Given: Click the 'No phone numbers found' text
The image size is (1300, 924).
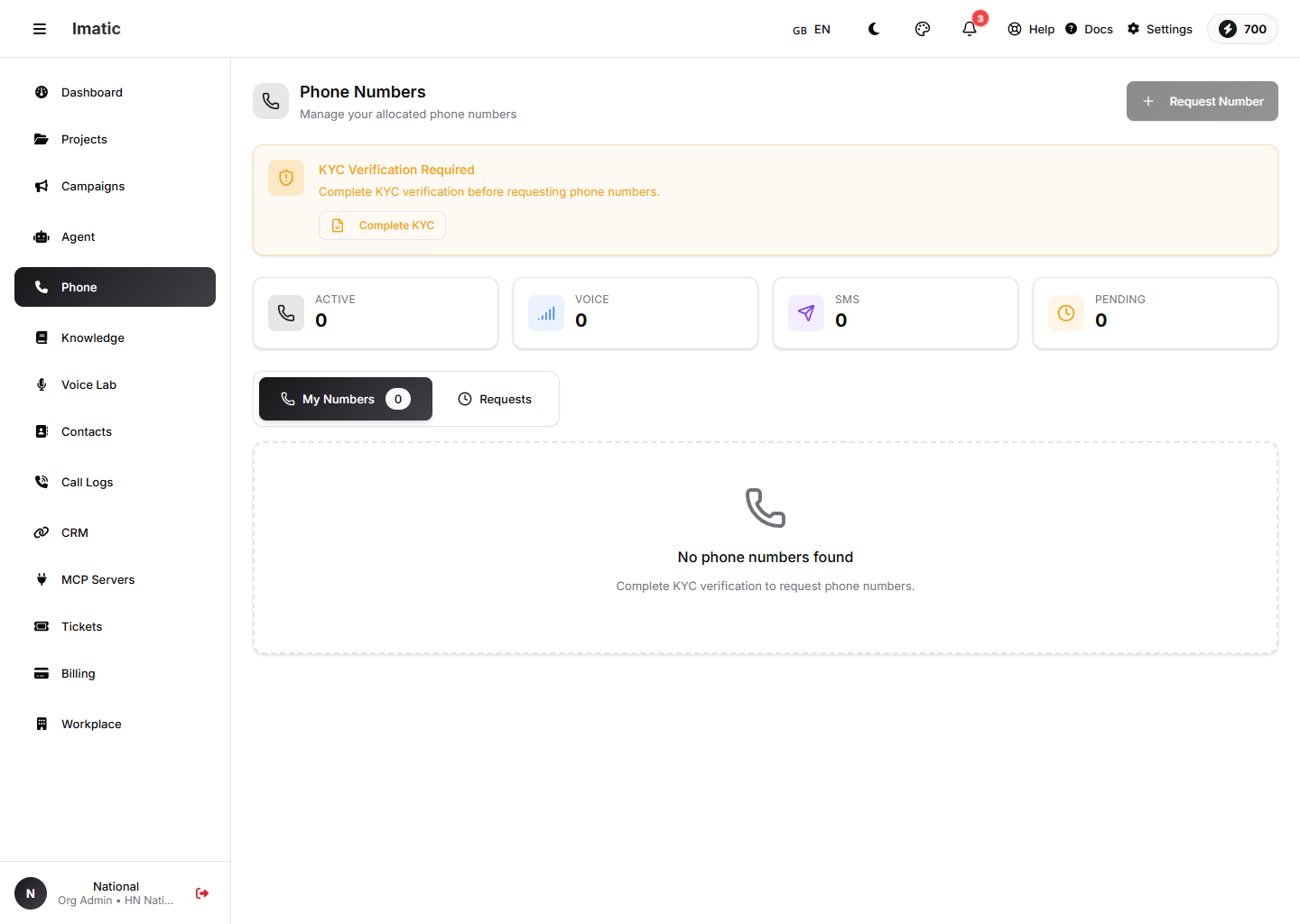Looking at the screenshot, I should [766, 558].
